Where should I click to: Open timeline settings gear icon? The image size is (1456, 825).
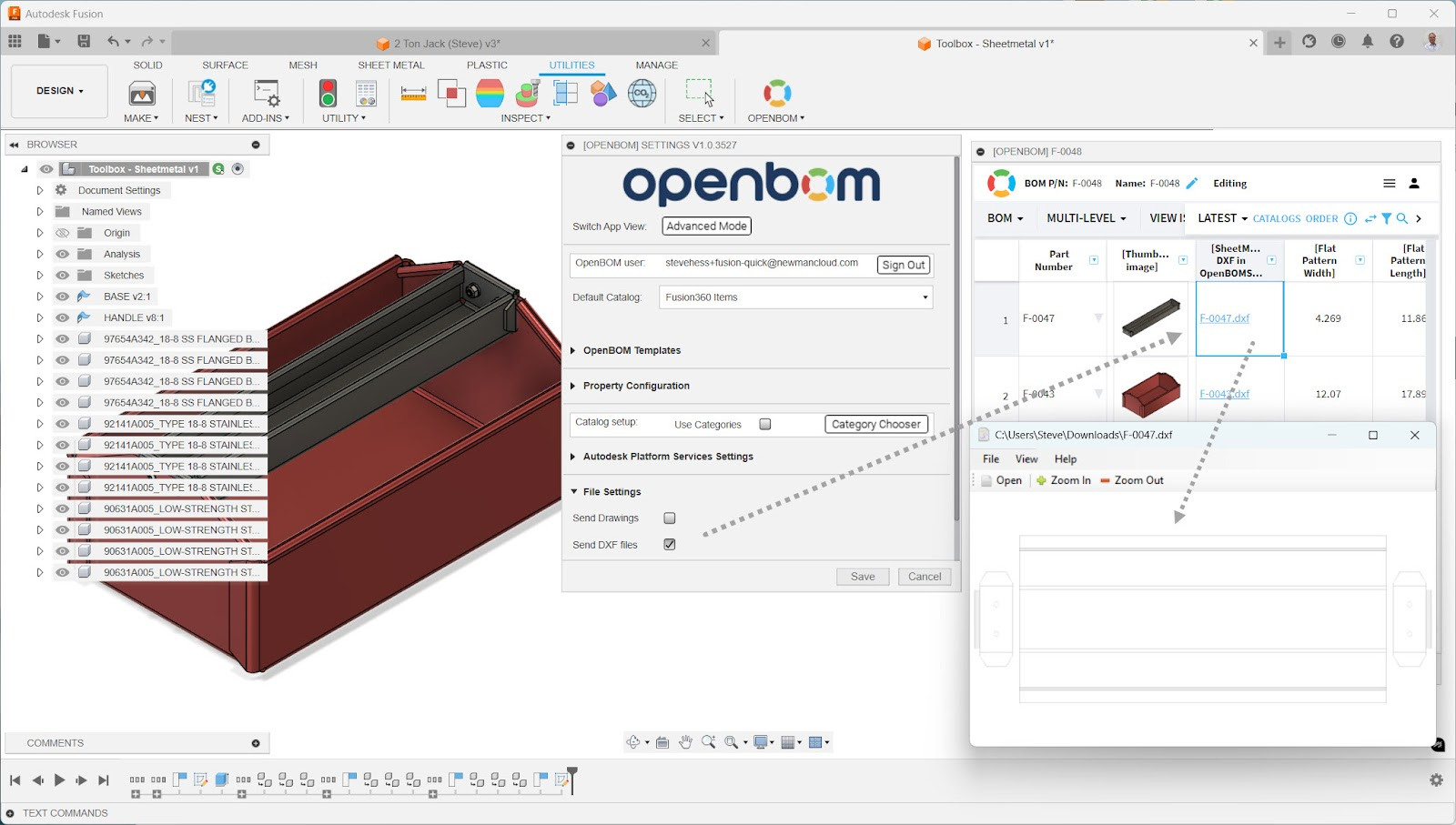click(1436, 780)
